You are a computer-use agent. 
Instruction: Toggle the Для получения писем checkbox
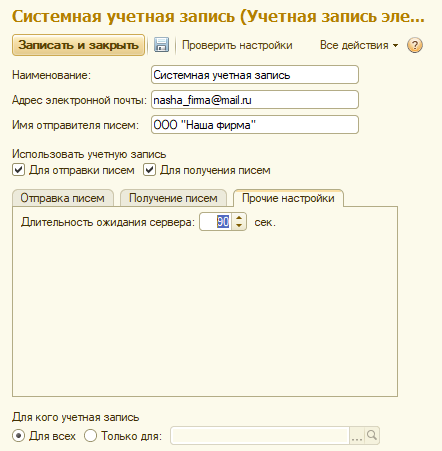(149, 170)
